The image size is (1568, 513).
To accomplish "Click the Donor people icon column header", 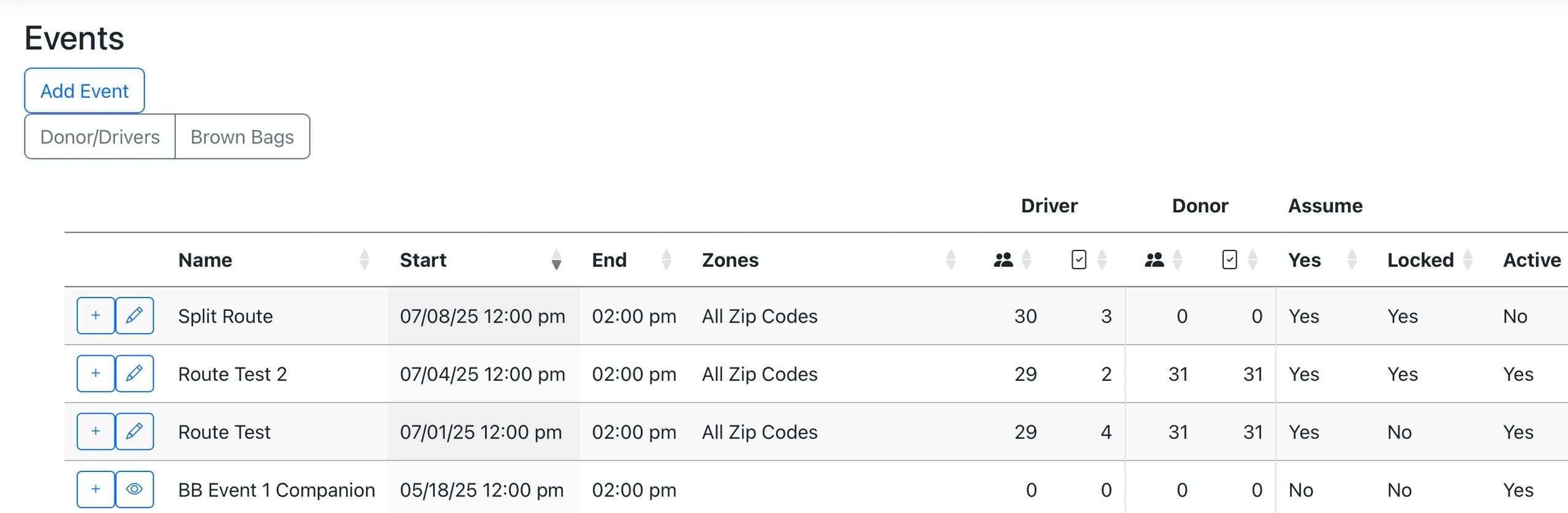I will click(1154, 260).
